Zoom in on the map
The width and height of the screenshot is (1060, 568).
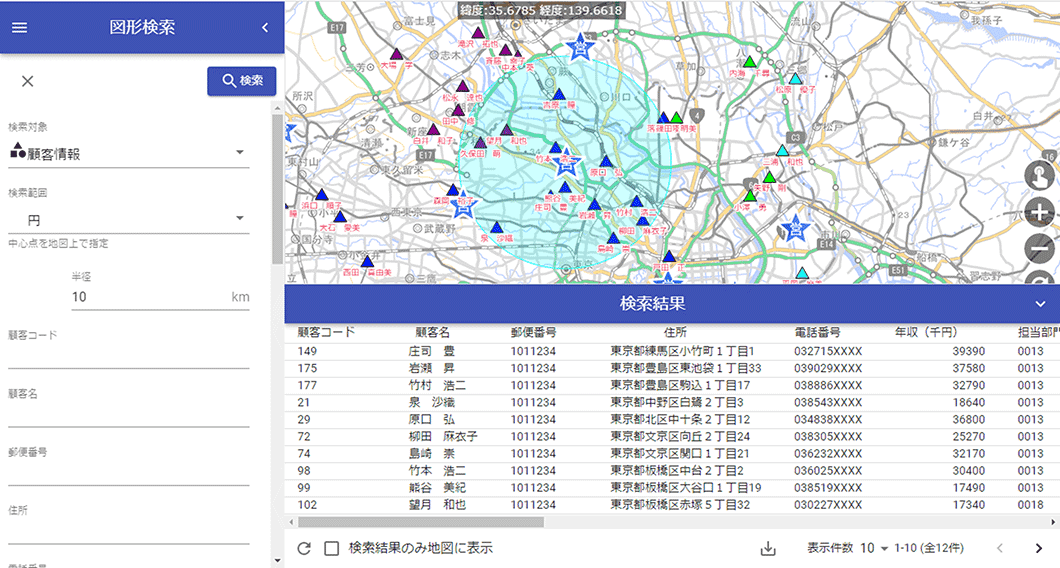[x=1041, y=212]
